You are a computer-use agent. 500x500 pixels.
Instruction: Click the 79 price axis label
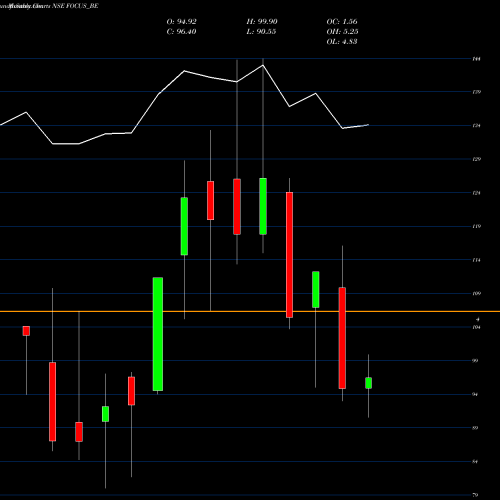[x=475, y=495]
